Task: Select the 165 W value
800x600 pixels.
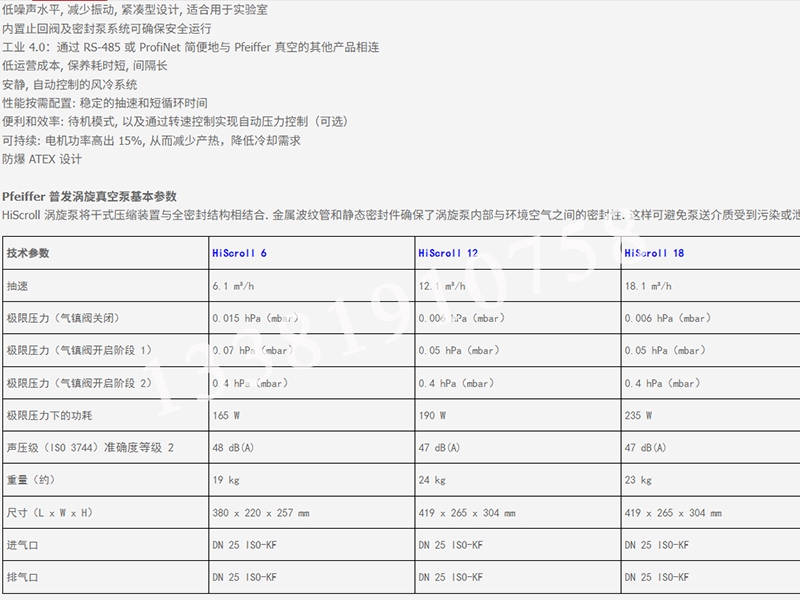Action: [226, 415]
